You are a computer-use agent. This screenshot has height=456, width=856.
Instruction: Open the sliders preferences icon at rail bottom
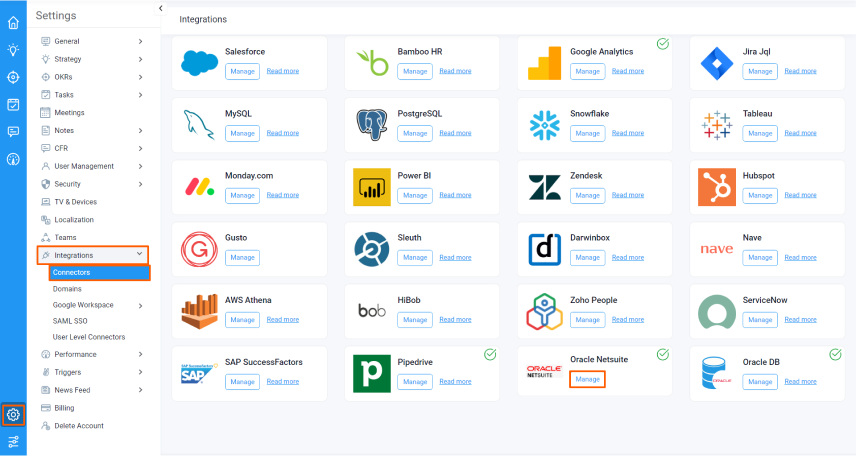[x=13, y=441]
